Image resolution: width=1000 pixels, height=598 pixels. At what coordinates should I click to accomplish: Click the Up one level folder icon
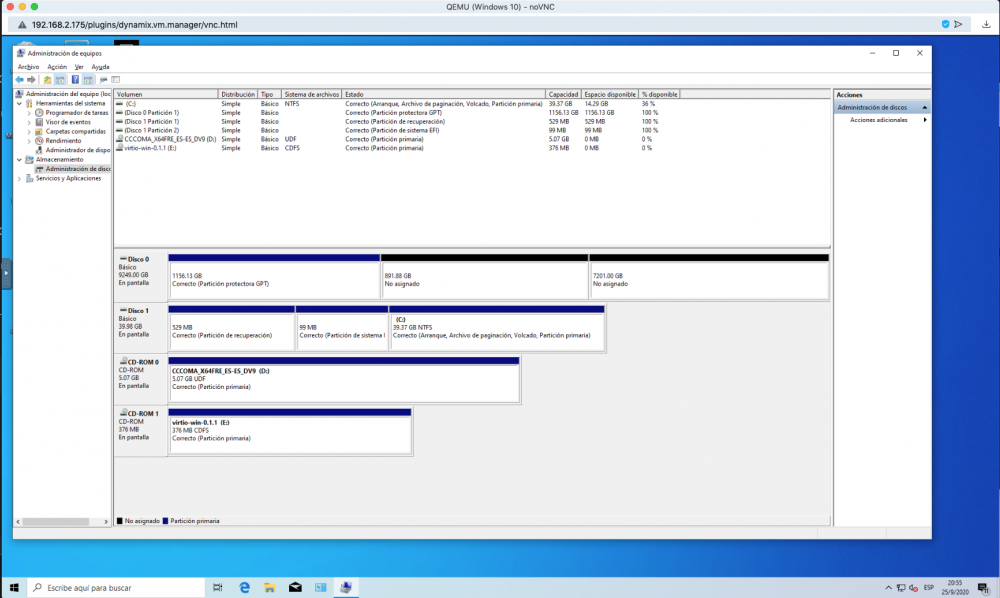point(47,80)
